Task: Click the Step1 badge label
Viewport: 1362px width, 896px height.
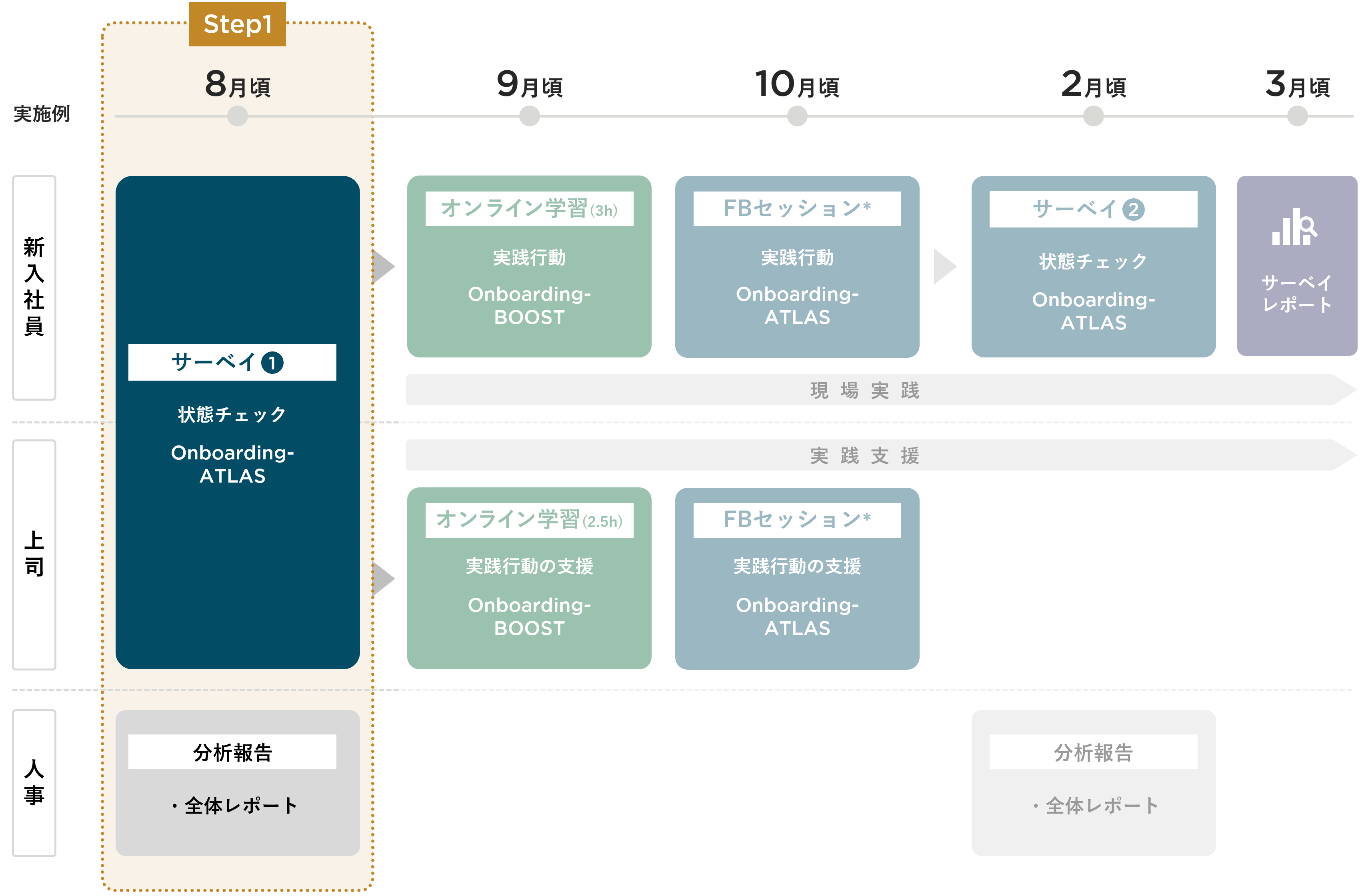Action: point(238,24)
